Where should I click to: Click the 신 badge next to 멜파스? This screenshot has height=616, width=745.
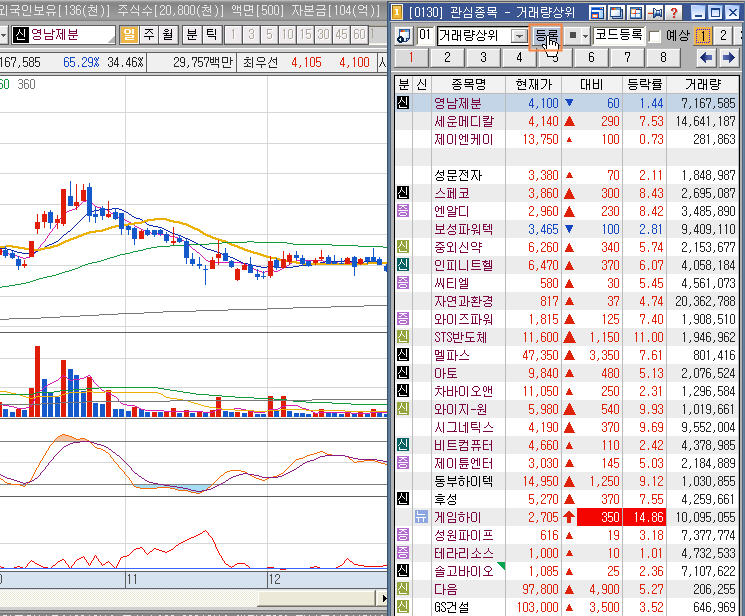coord(403,355)
